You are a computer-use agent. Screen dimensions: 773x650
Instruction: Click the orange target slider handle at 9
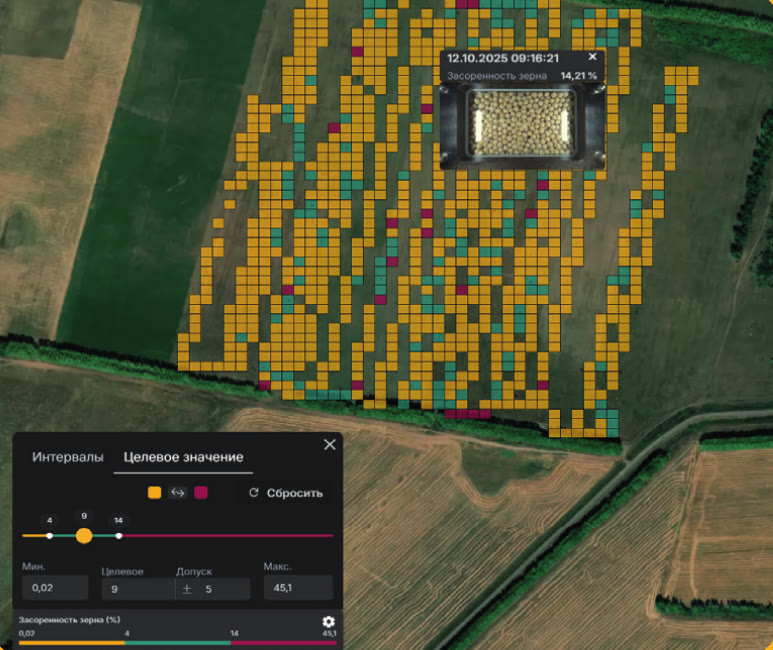click(x=84, y=536)
